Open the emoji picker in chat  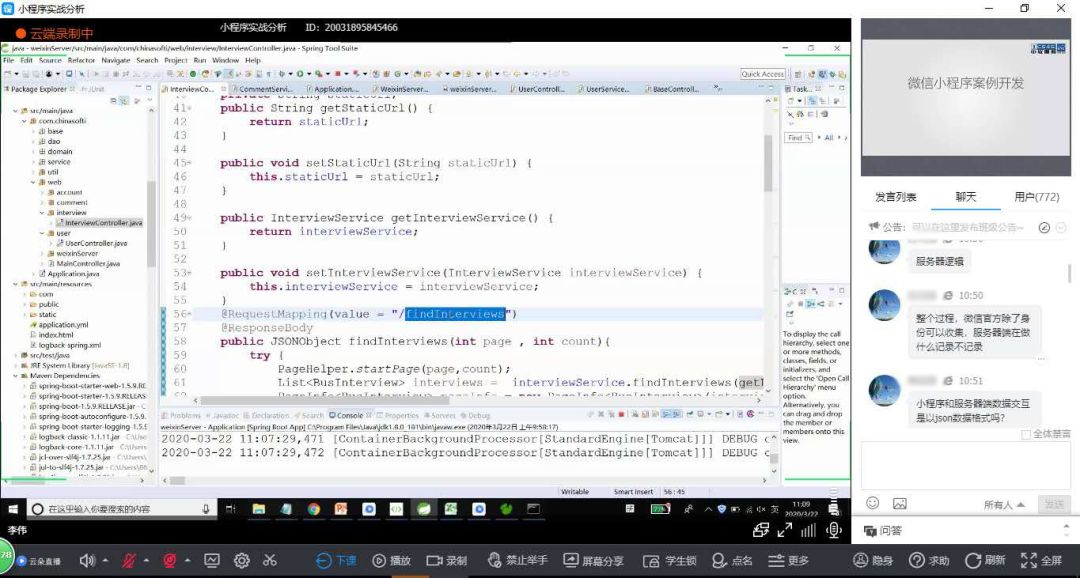873,504
